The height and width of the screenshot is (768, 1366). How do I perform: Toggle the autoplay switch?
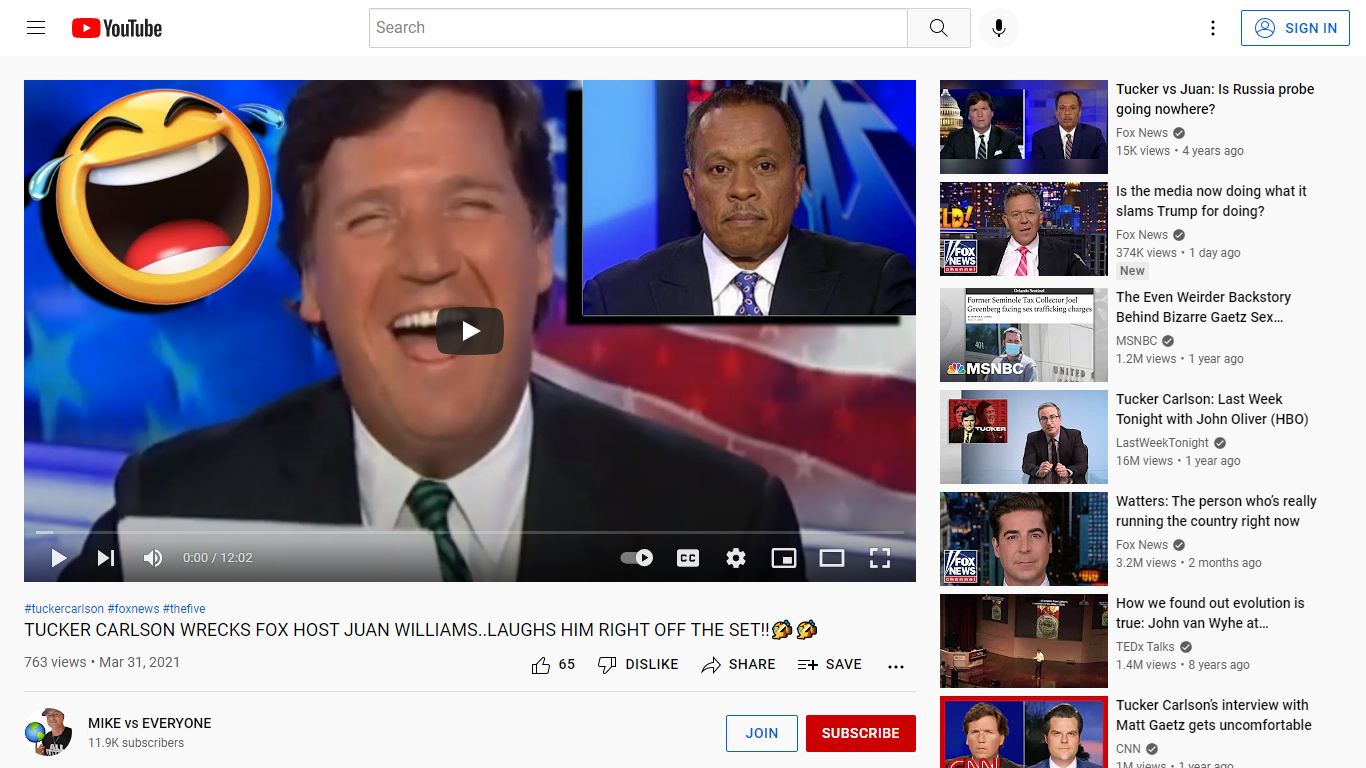(x=637, y=558)
